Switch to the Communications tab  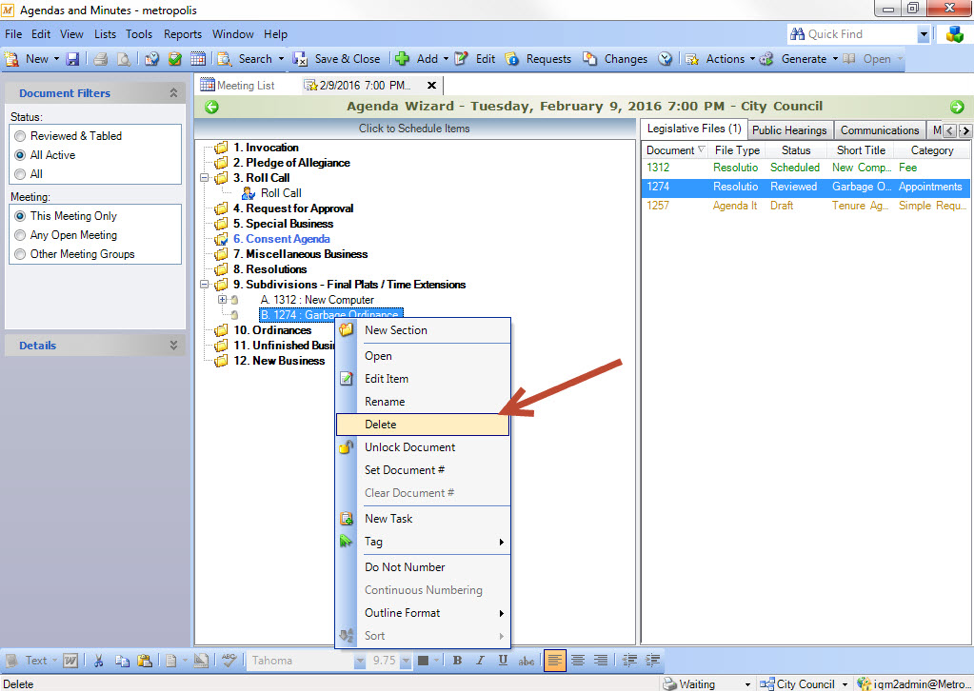(x=879, y=130)
